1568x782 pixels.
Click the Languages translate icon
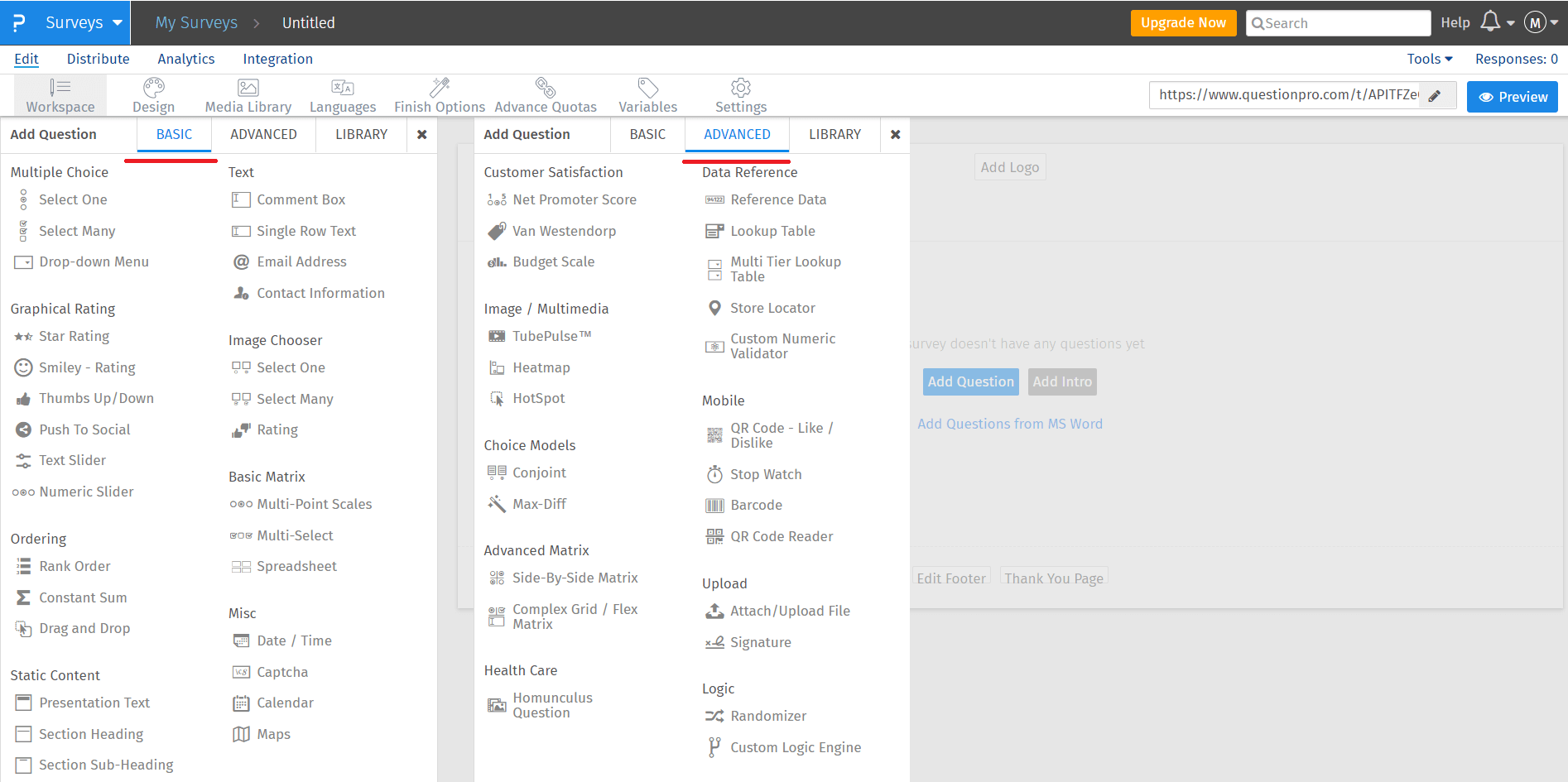tap(342, 88)
